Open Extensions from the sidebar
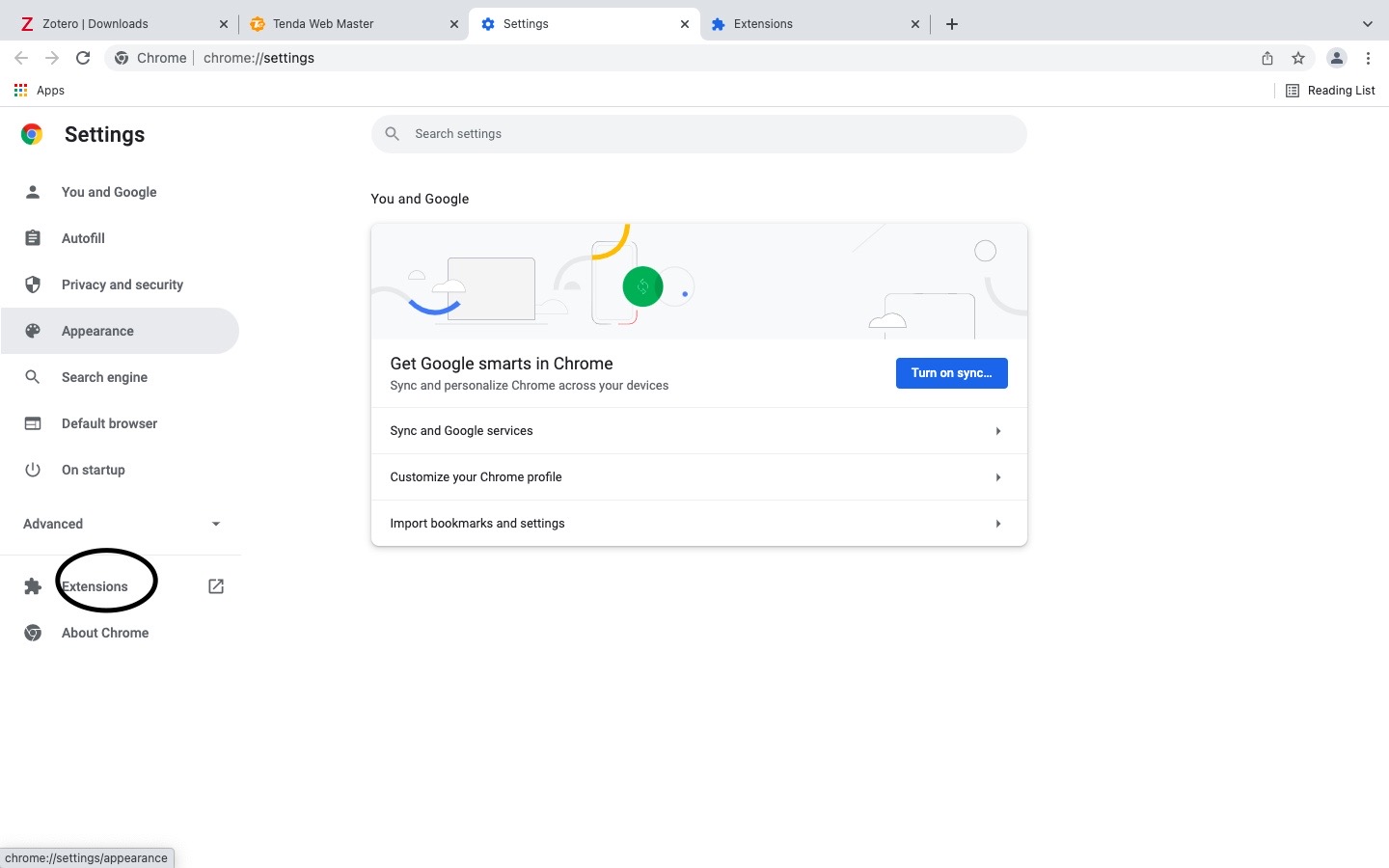Image resolution: width=1389 pixels, height=868 pixels. tap(121, 586)
